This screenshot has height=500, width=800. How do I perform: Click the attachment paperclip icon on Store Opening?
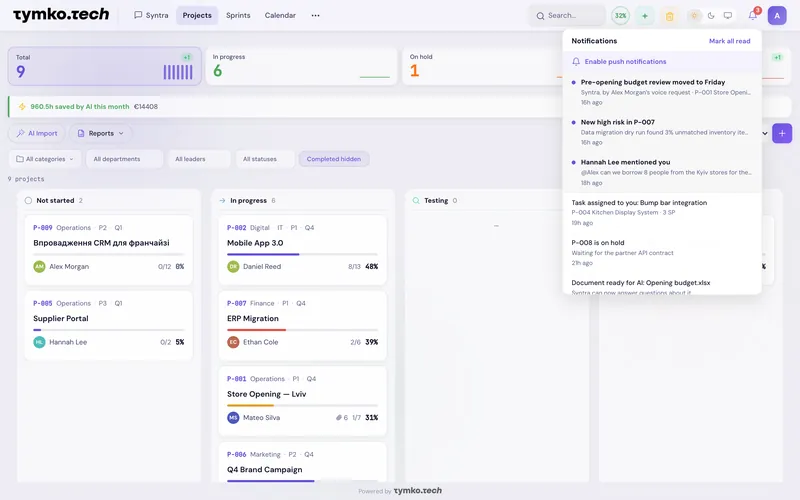click(339, 417)
